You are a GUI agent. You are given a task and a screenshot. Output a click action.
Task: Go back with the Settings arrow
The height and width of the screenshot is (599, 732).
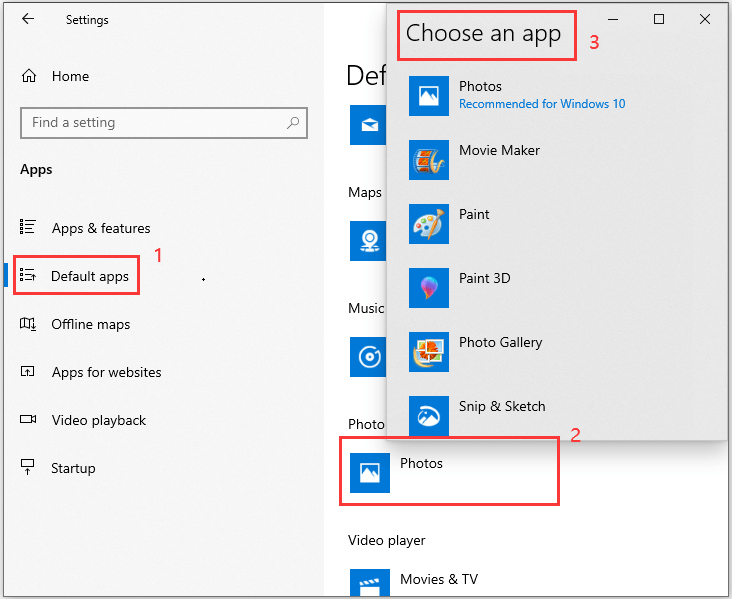pyautogui.click(x=28, y=19)
